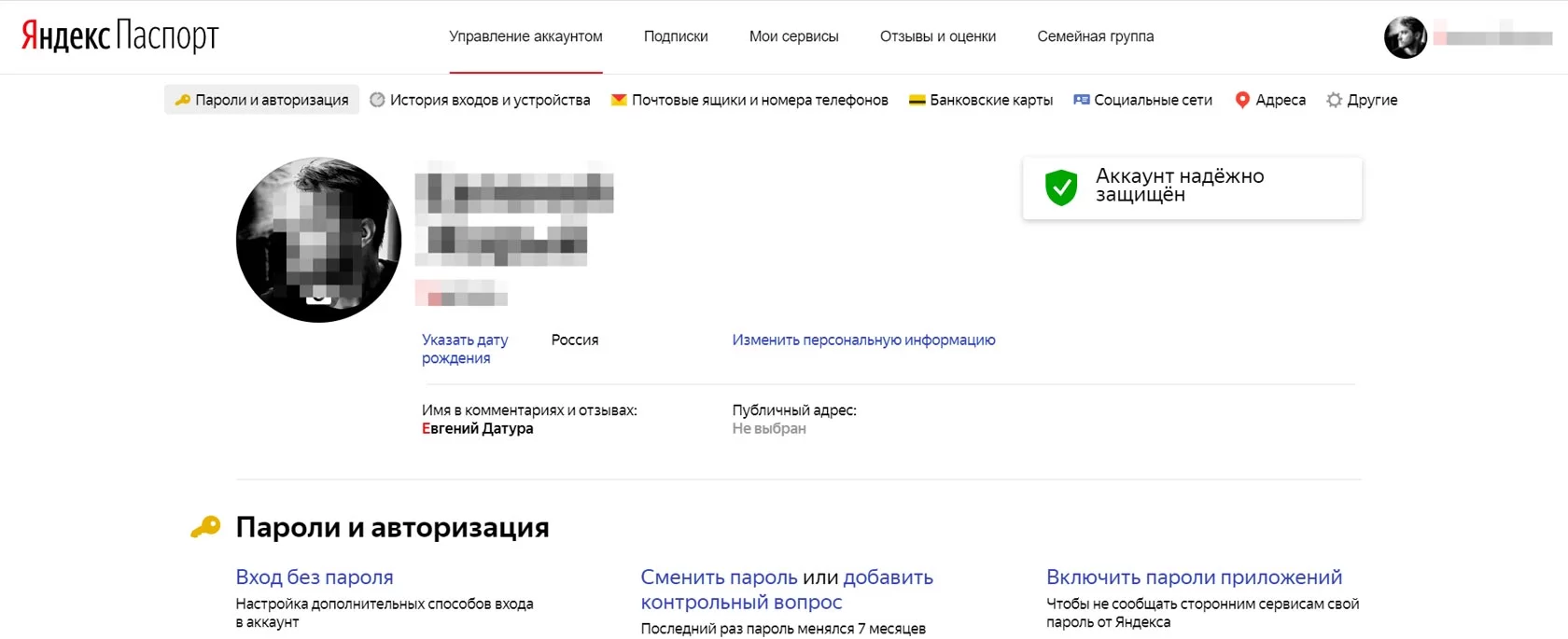Screen dimensions: 1568x639
Task: Open the Управление аккаунтом tab
Action: tap(525, 36)
